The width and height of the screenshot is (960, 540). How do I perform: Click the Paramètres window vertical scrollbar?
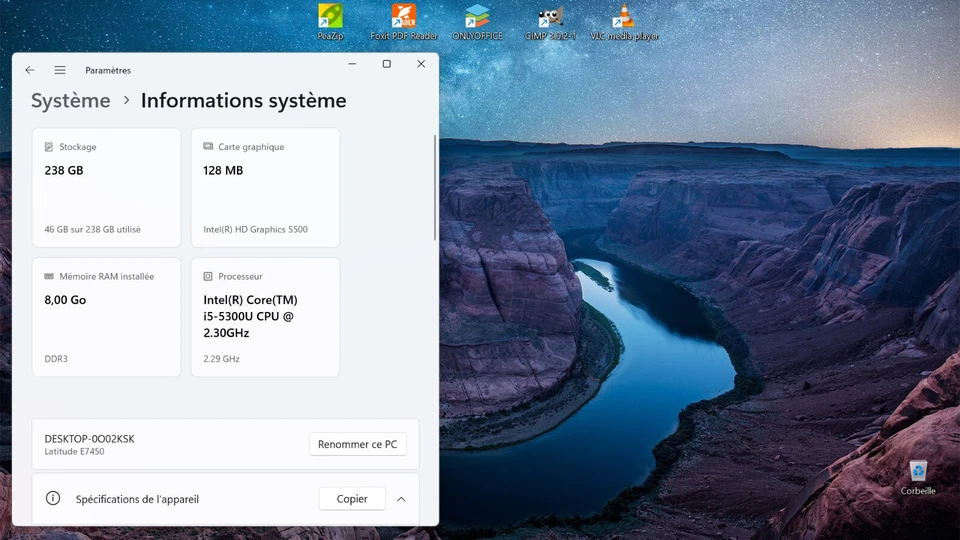[x=435, y=187]
